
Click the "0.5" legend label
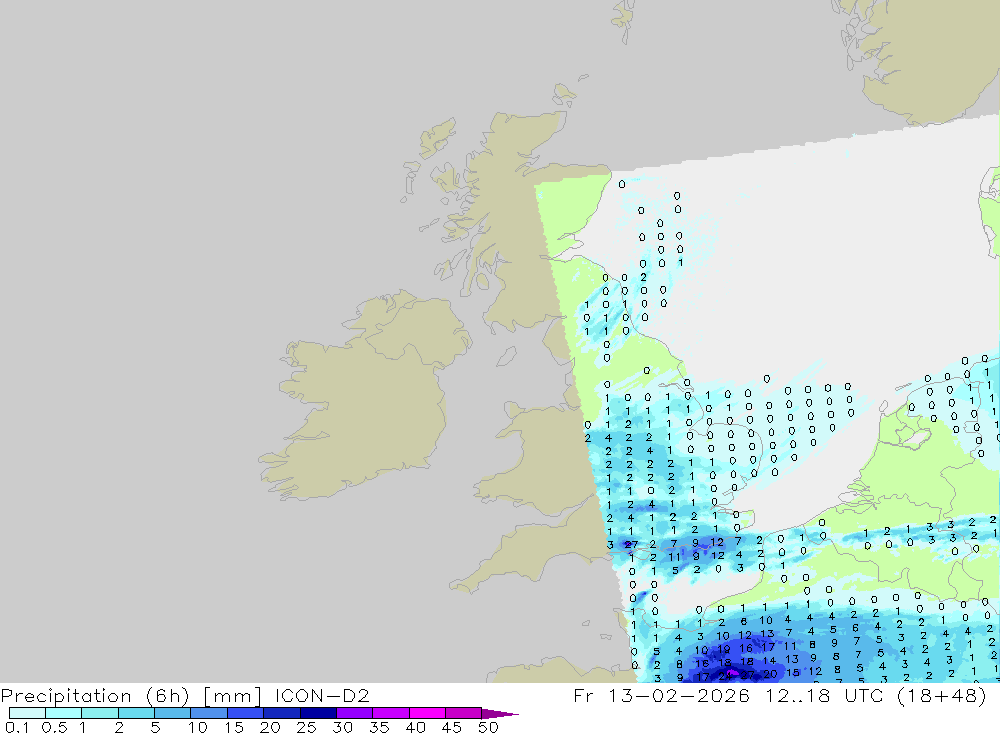tap(54, 727)
